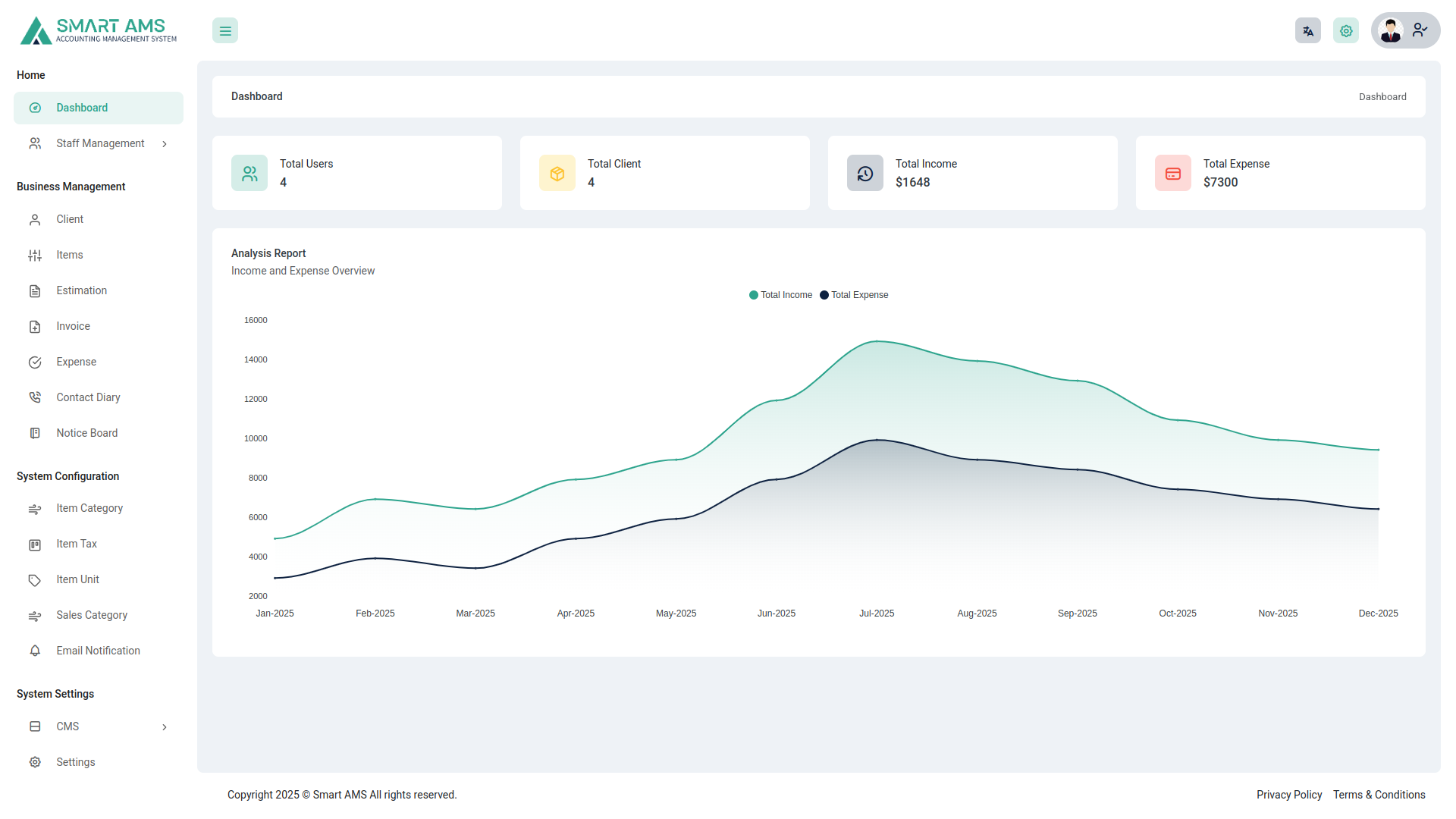Select the Dashboard icon in sidebar
The width and height of the screenshot is (1456, 819).
pos(35,108)
